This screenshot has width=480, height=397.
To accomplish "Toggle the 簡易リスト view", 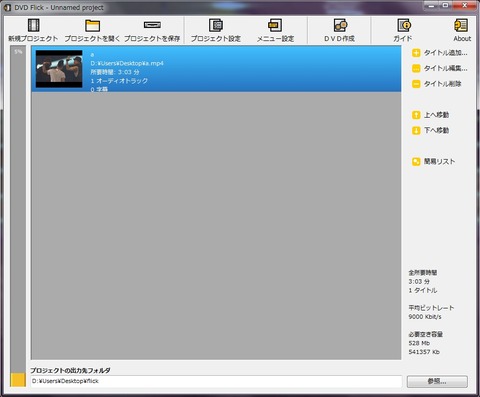I will point(434,162).
